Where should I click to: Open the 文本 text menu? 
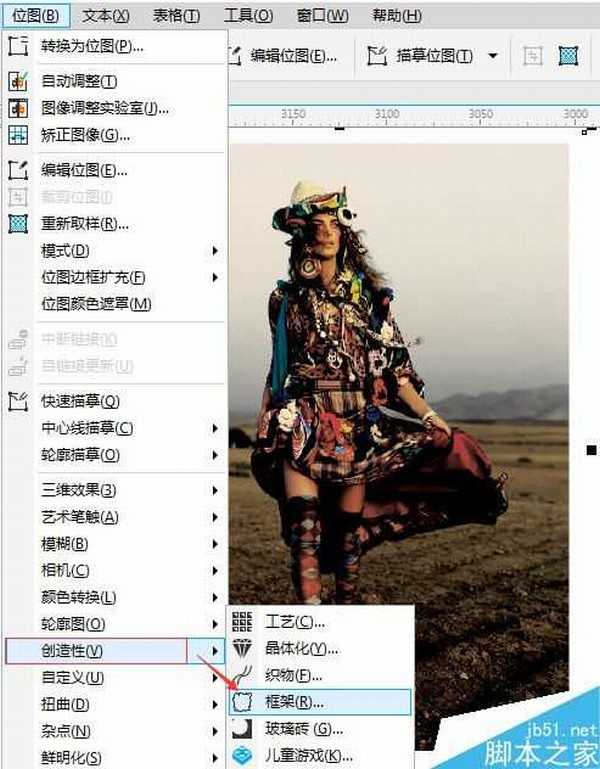tap(105, 16)
